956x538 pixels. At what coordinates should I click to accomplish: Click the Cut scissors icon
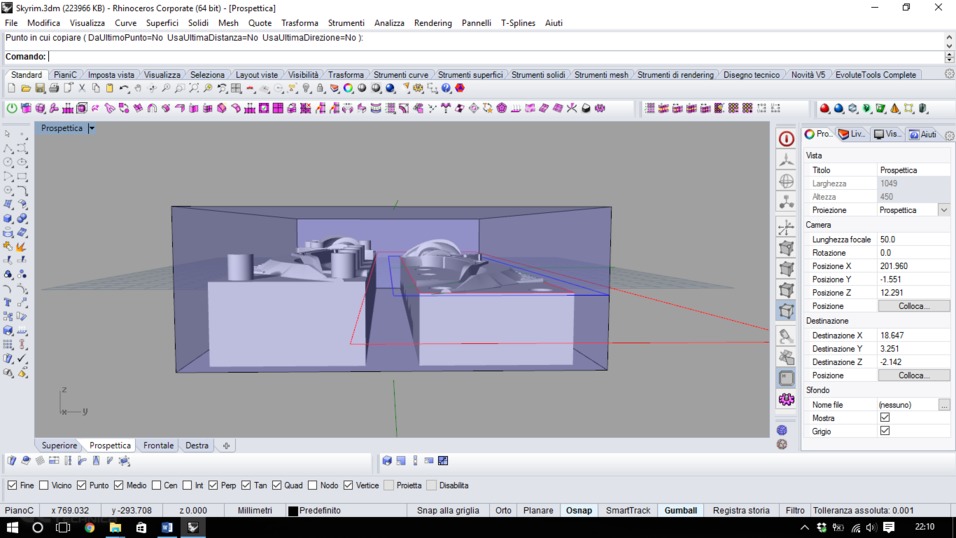pos(82,88)
